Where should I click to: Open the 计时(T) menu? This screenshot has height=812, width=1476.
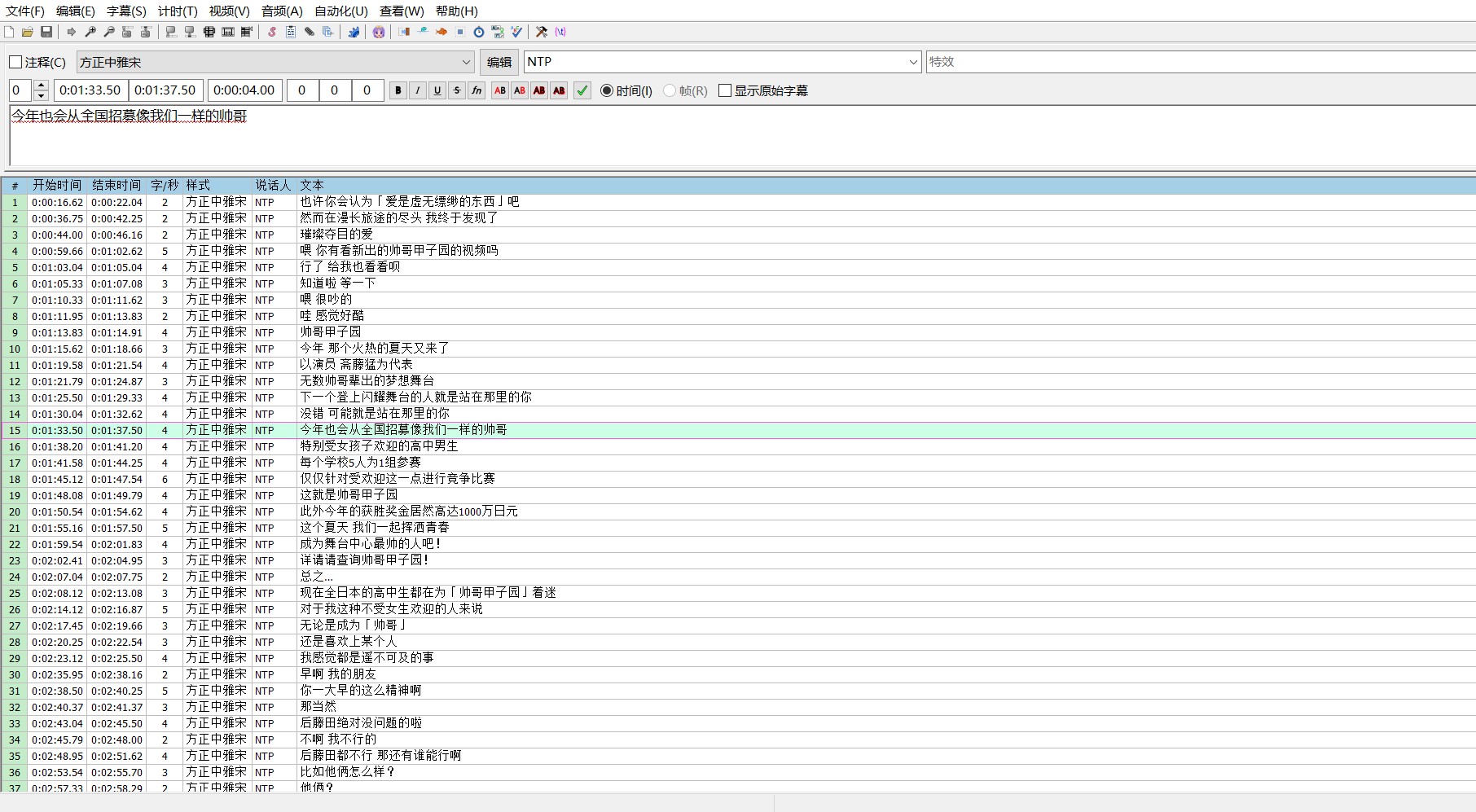178,11
